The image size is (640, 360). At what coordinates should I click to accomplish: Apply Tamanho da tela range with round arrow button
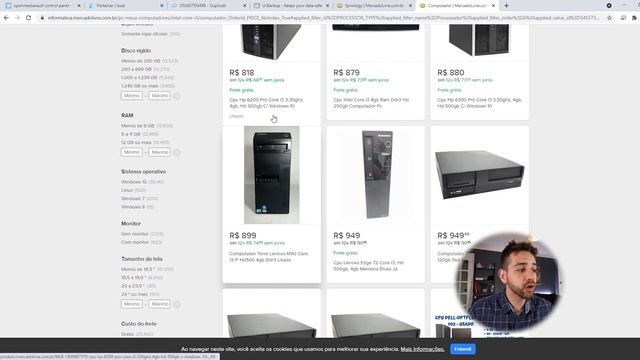177,304
